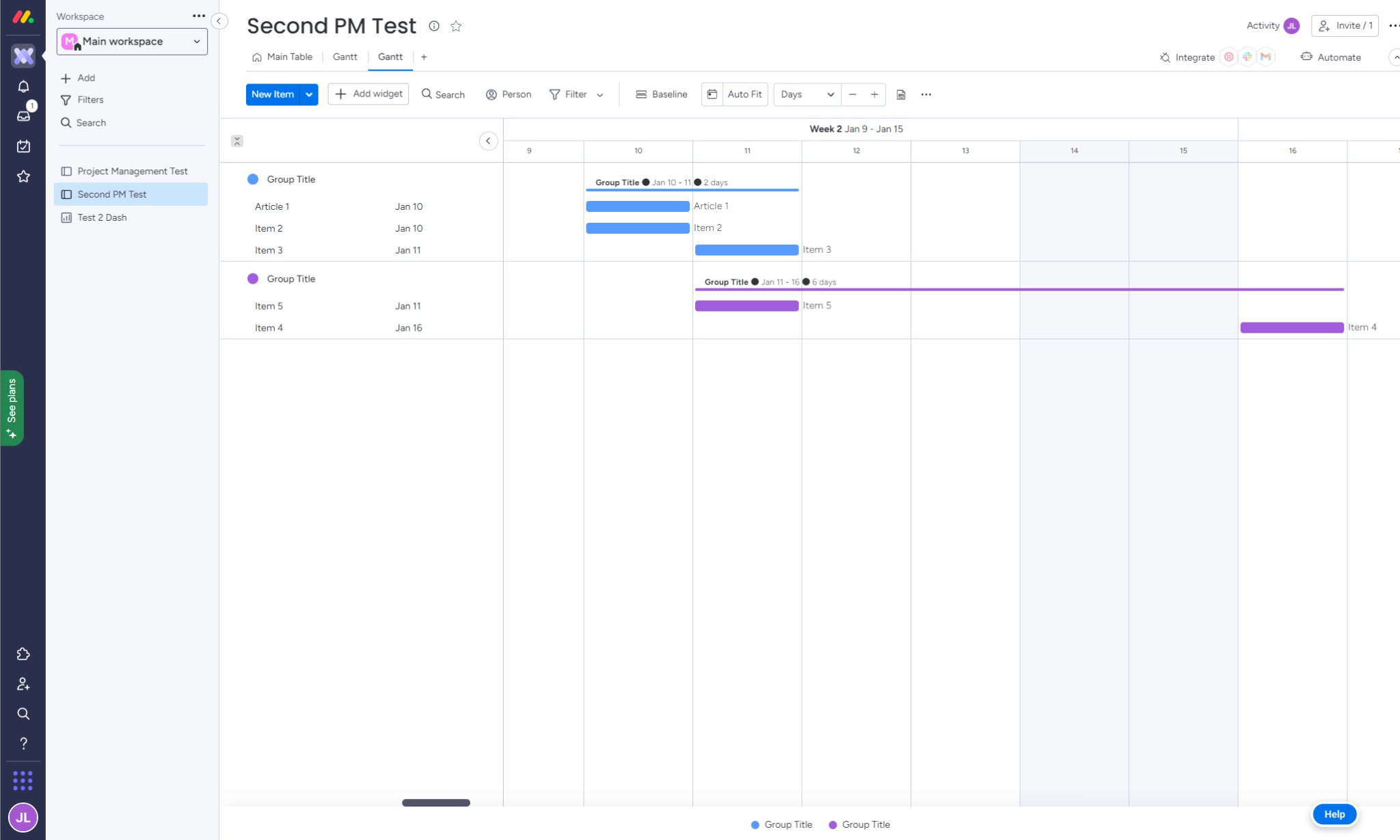This screenshot has height=840, width=1400.
Task: Open Favorites via the star icon
Action: pos(23,176)
